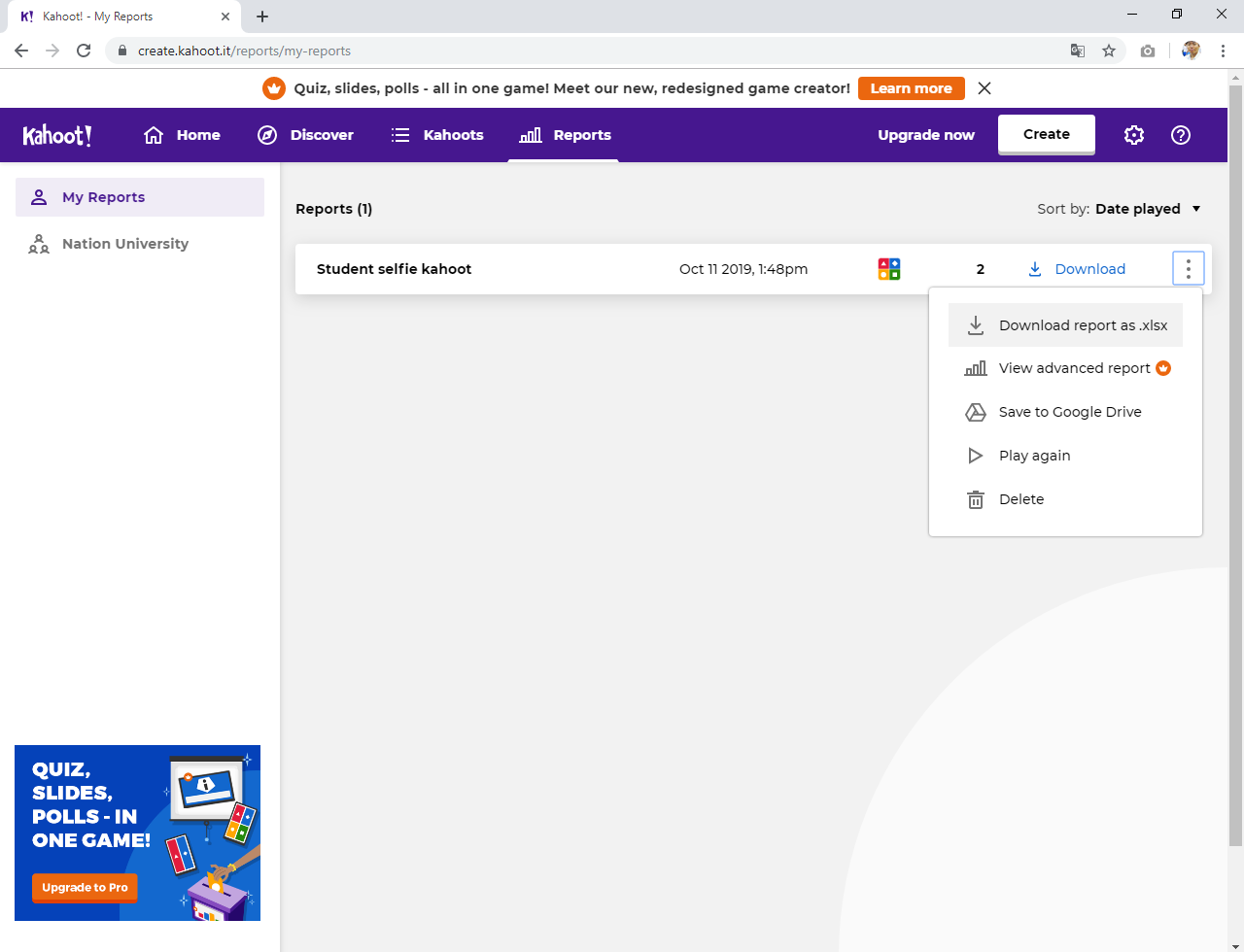
Task: Click the Kahoot! logo
Action: pyautogui.click(x=57, y=135)
